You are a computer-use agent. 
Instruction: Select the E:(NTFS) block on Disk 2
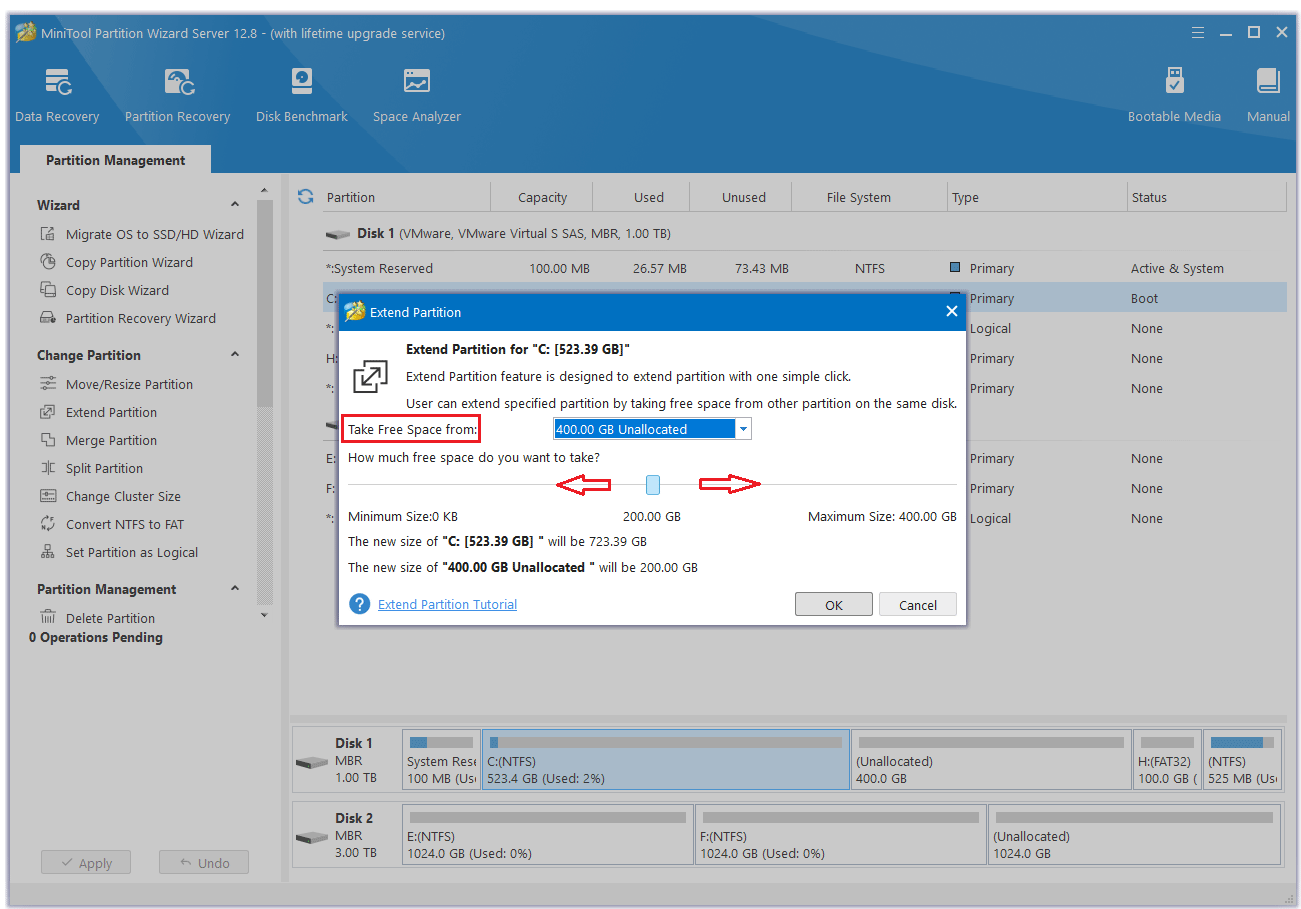[x=548, y=835]
